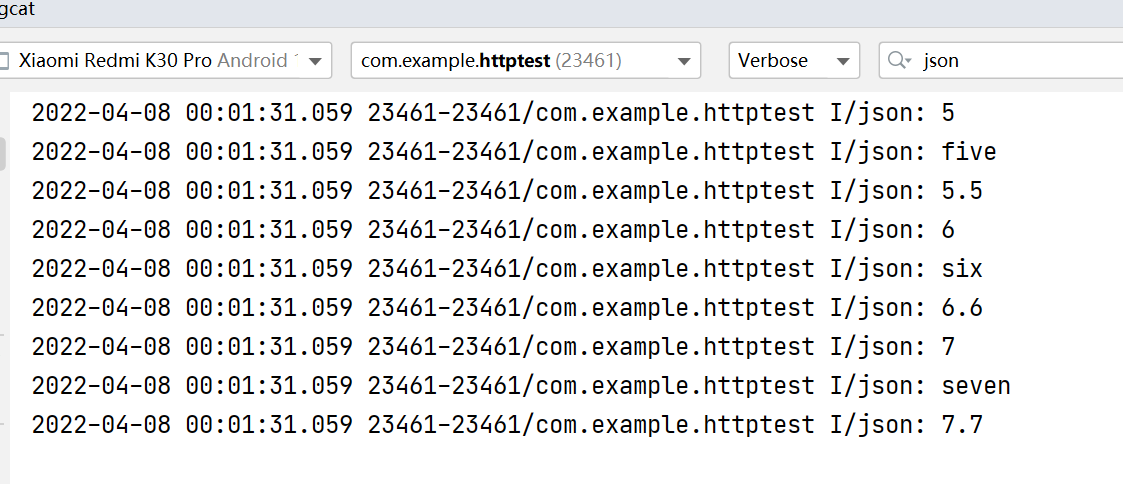Expand the com.example.httptest process dropdown arrow
1123x484 pixels.
(x=684, y=62)
